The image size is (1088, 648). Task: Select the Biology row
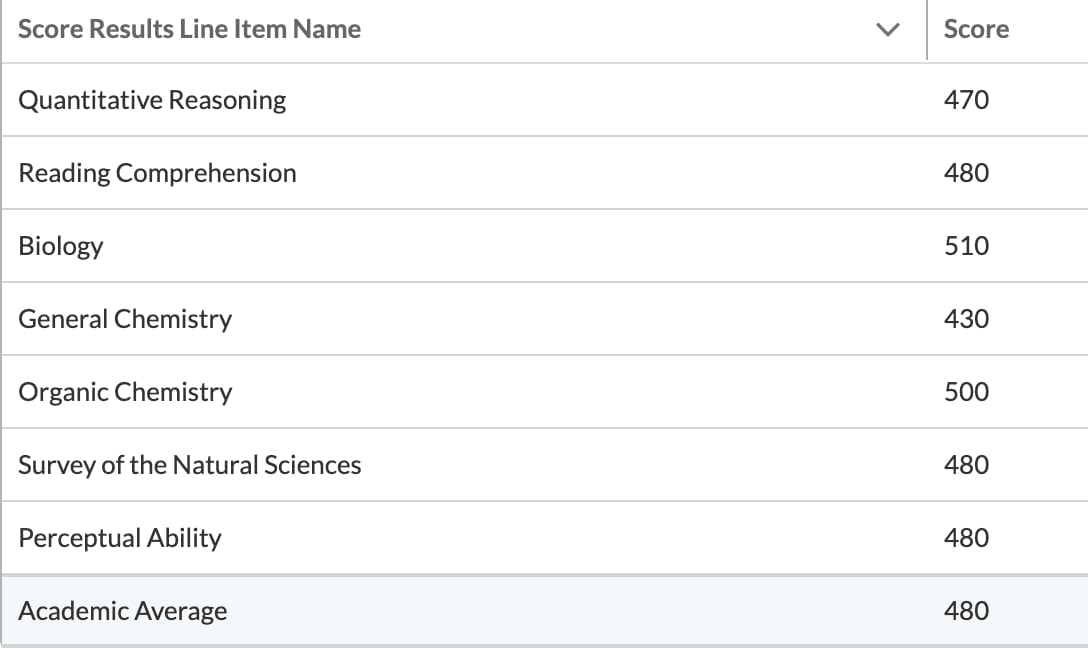coord(61,246)
